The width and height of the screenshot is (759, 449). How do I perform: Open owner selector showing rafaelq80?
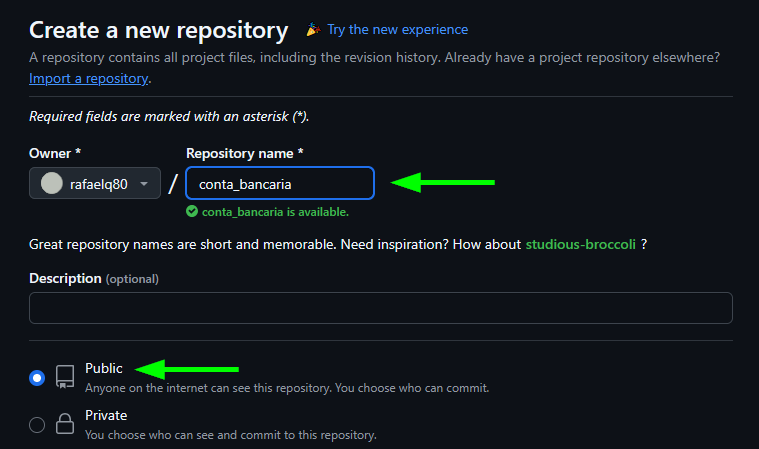(x=95, y=184)
